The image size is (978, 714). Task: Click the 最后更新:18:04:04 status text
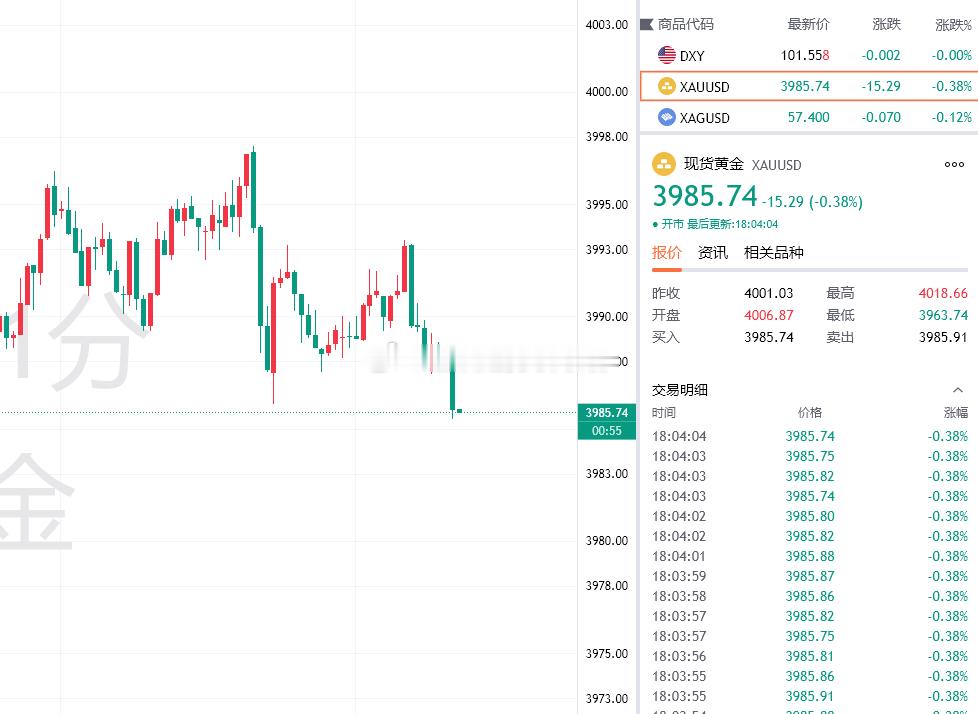pos(732,224)
